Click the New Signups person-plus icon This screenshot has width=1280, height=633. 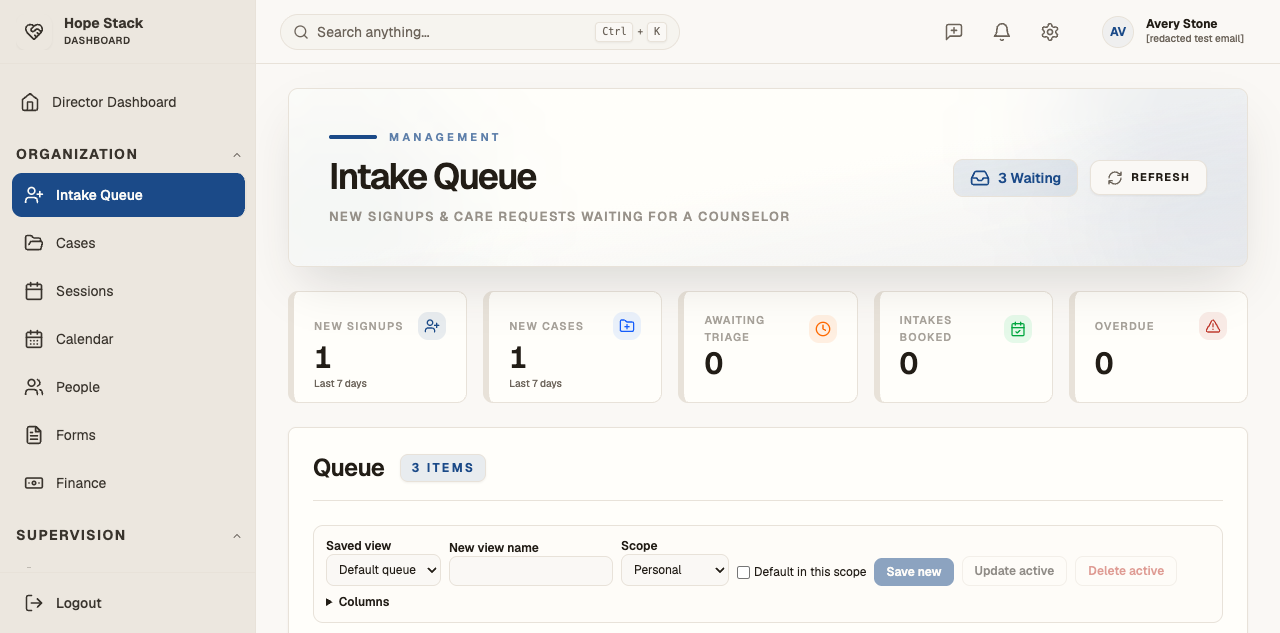coord(432,326)
